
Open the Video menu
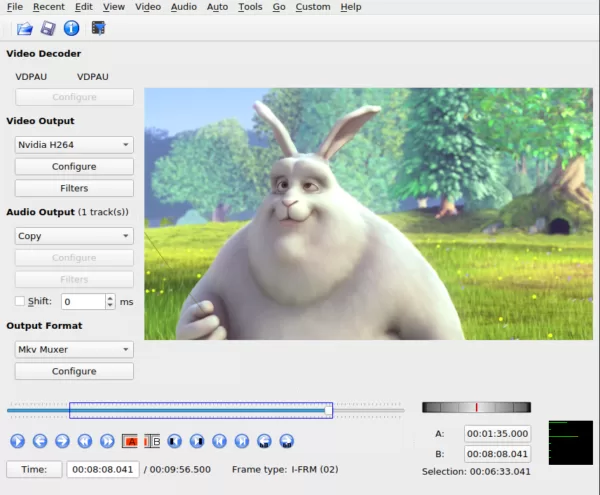[x=148, y=7]
